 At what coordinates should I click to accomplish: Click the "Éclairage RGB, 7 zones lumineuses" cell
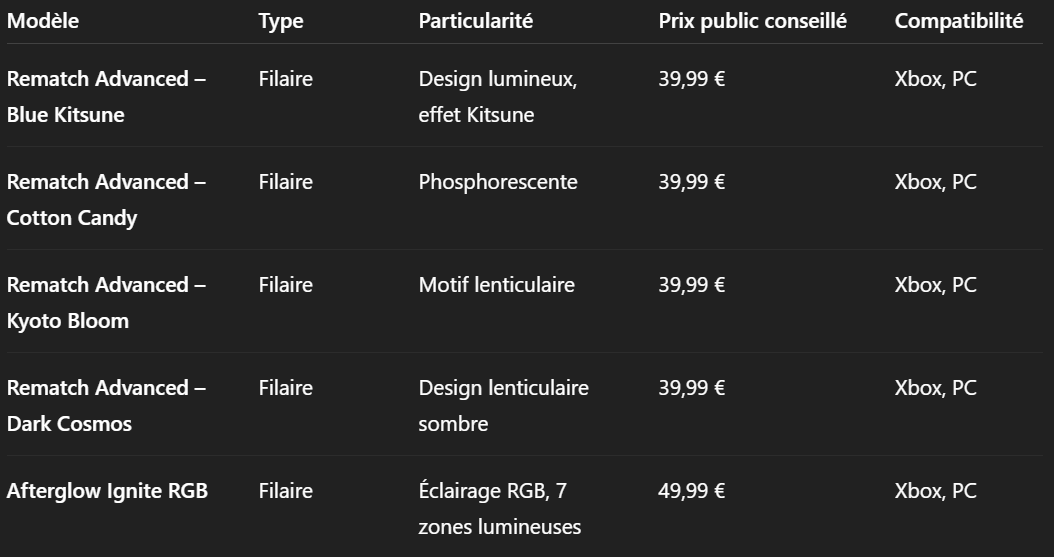tap(499, 508)
